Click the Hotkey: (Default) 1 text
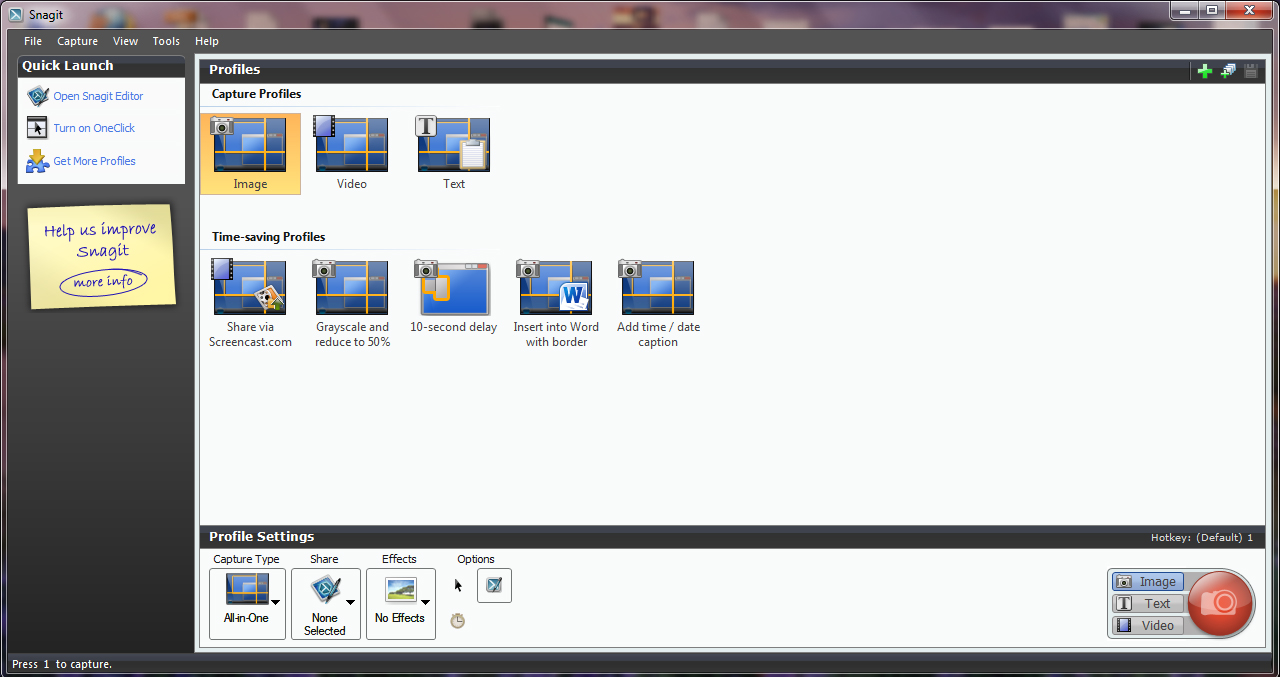 point(1202,538)
